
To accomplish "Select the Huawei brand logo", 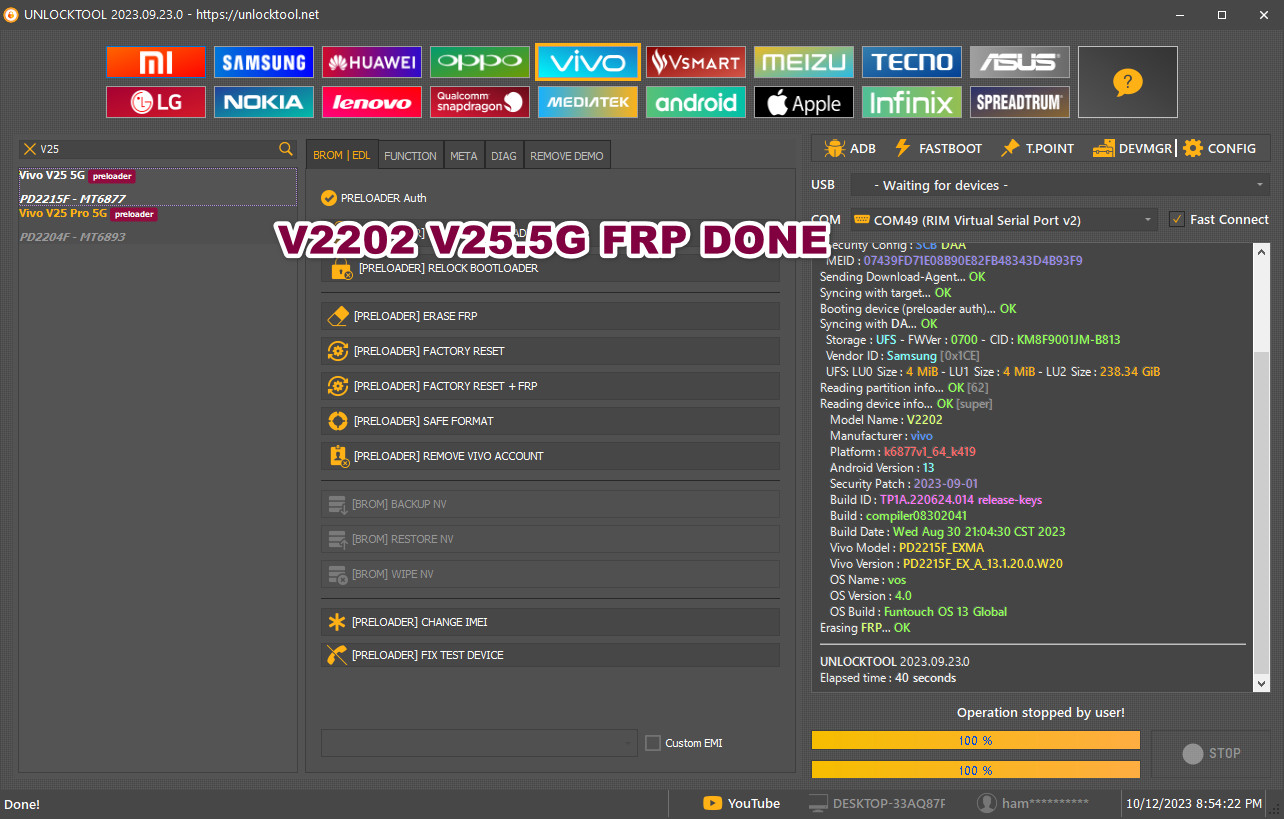I will 372,62.
